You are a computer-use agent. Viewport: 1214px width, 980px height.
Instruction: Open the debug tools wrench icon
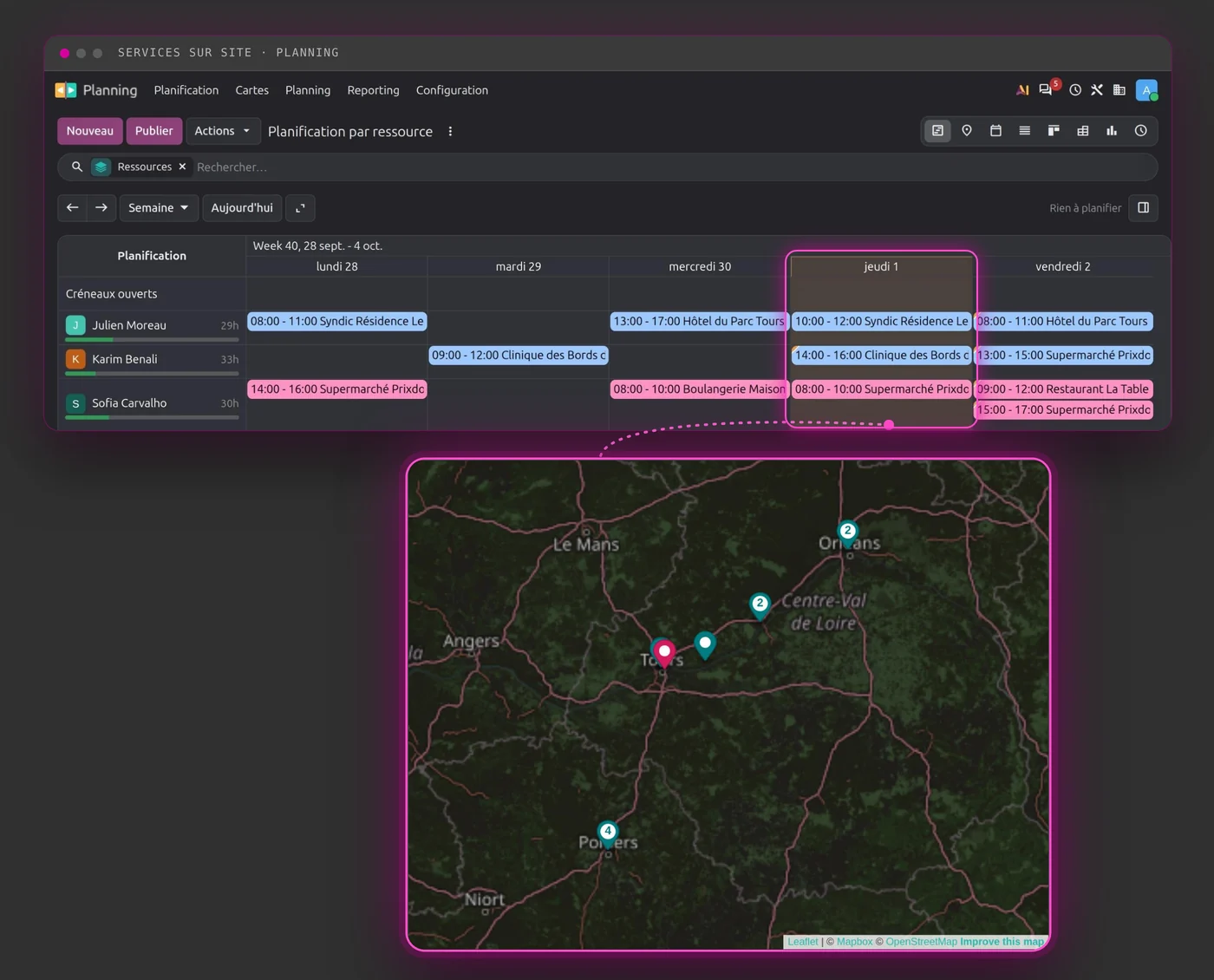tap(1097, 90)
